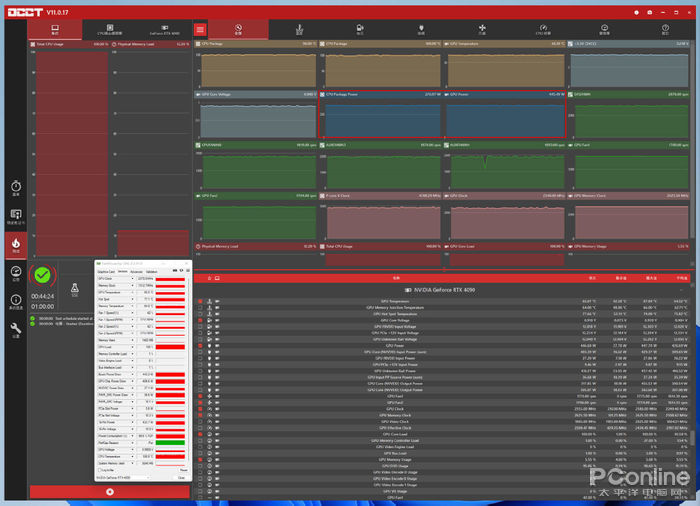Open the temperature thermometer sensor tab
The image size is (700, 506).
(x=299, y=30)
